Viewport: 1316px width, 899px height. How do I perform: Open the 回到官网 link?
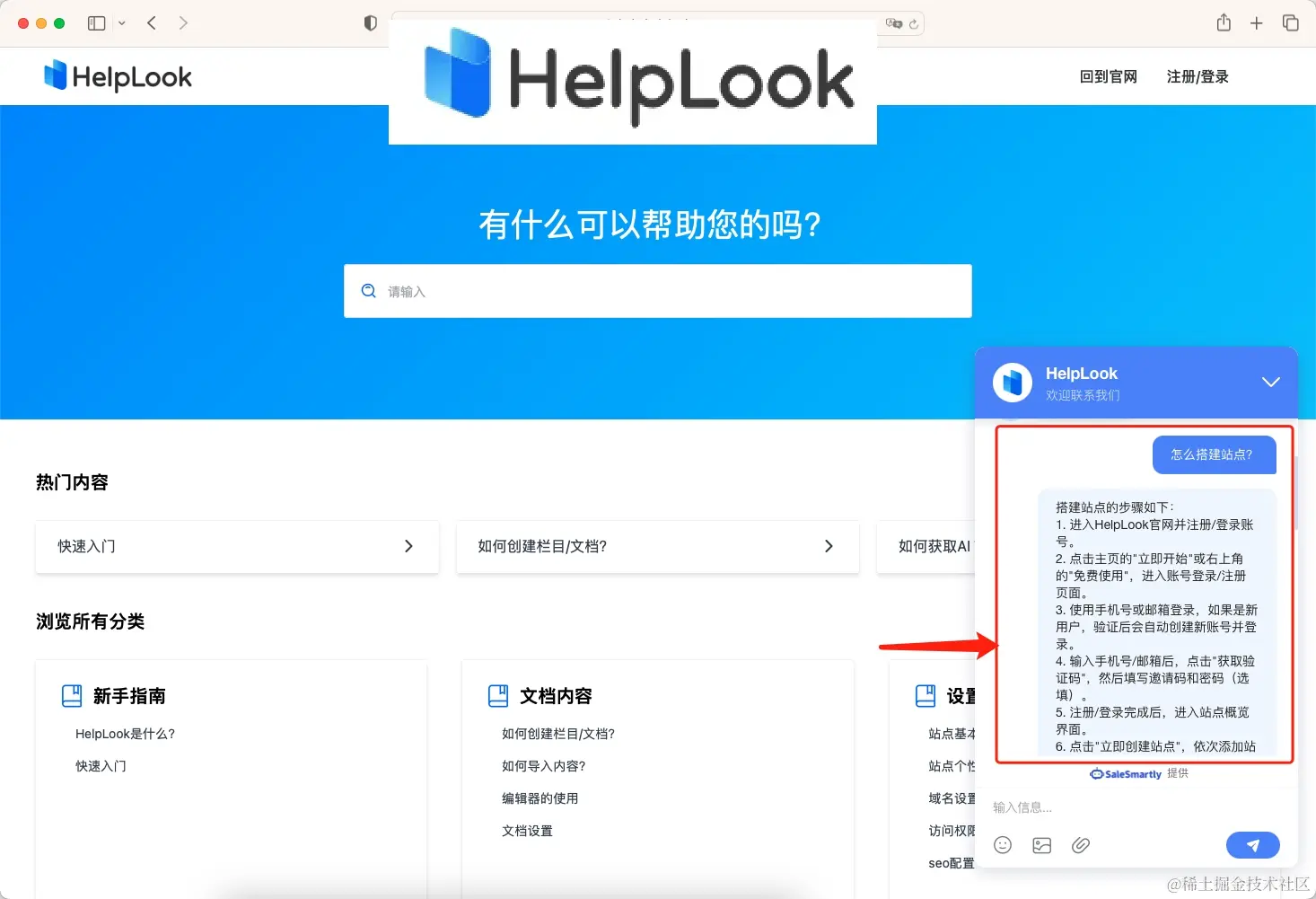click(x=1109, y=77)
